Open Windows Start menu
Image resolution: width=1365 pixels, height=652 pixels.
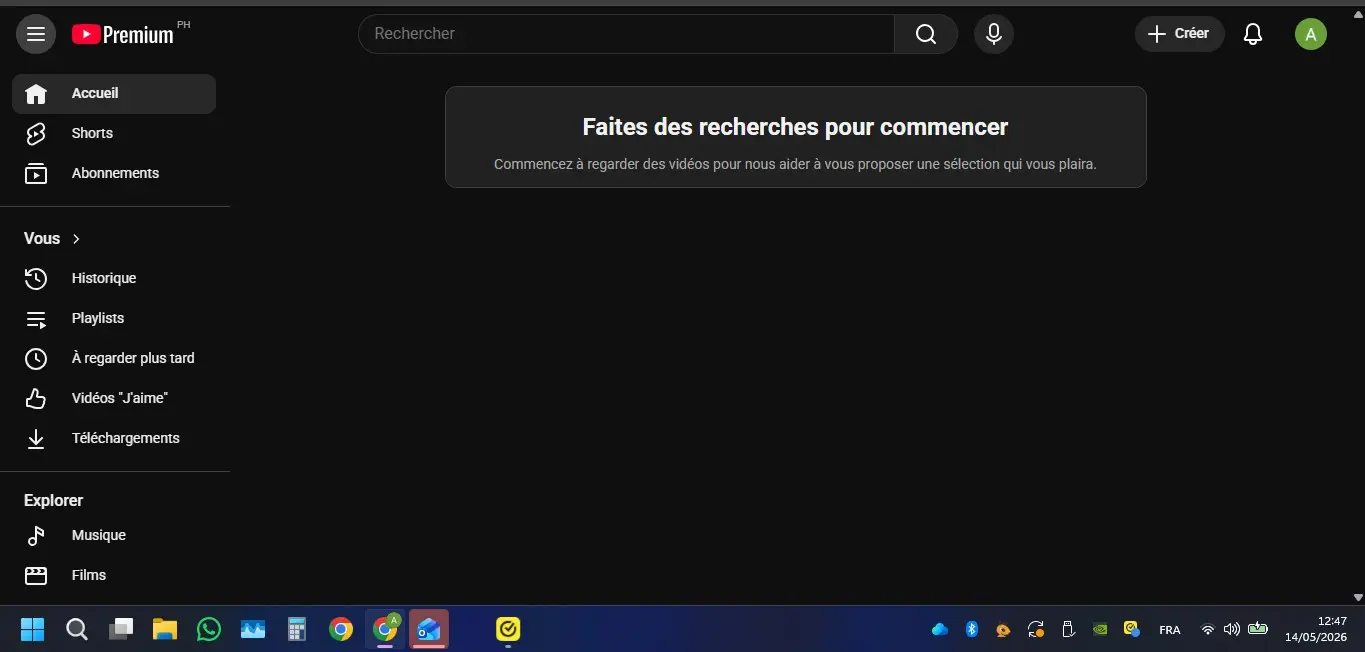click(x=32, y=629)
